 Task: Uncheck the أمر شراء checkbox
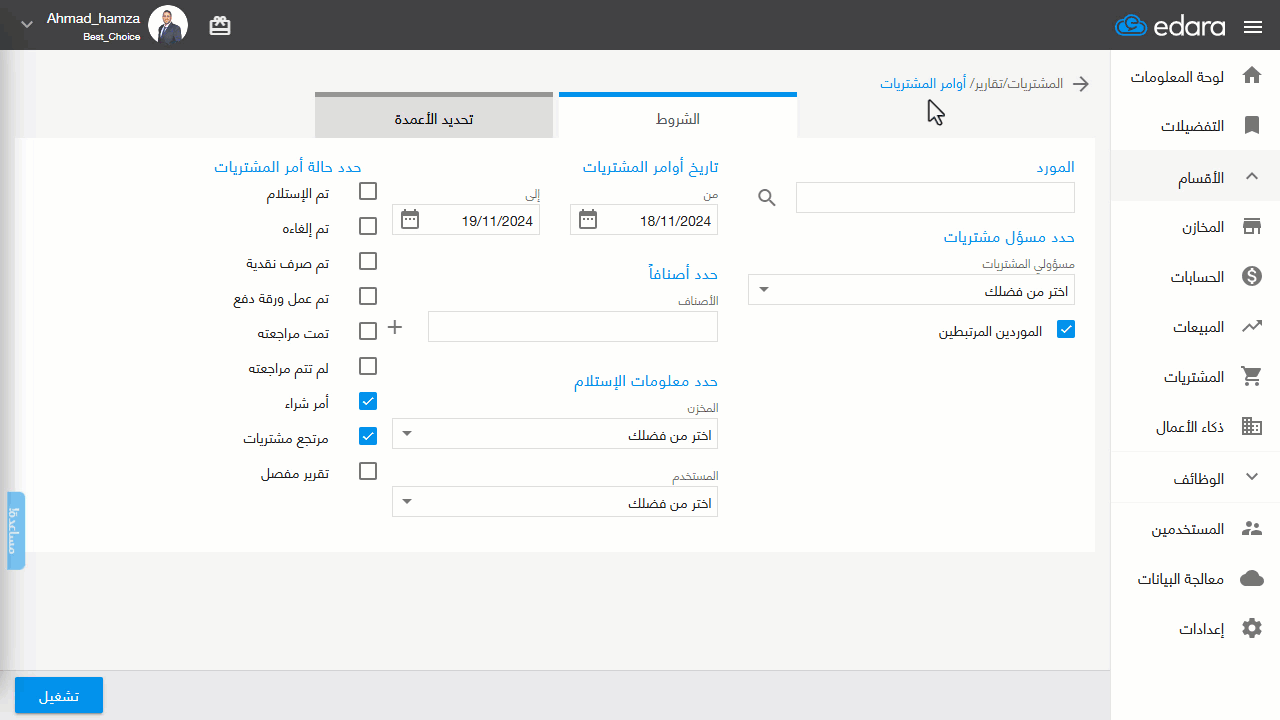(368, 401)
